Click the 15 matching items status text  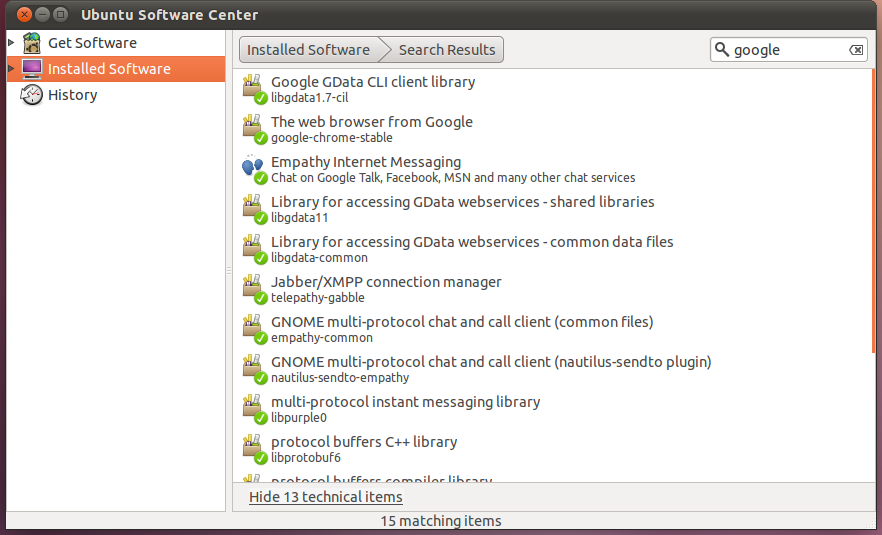tap(441, 521)
